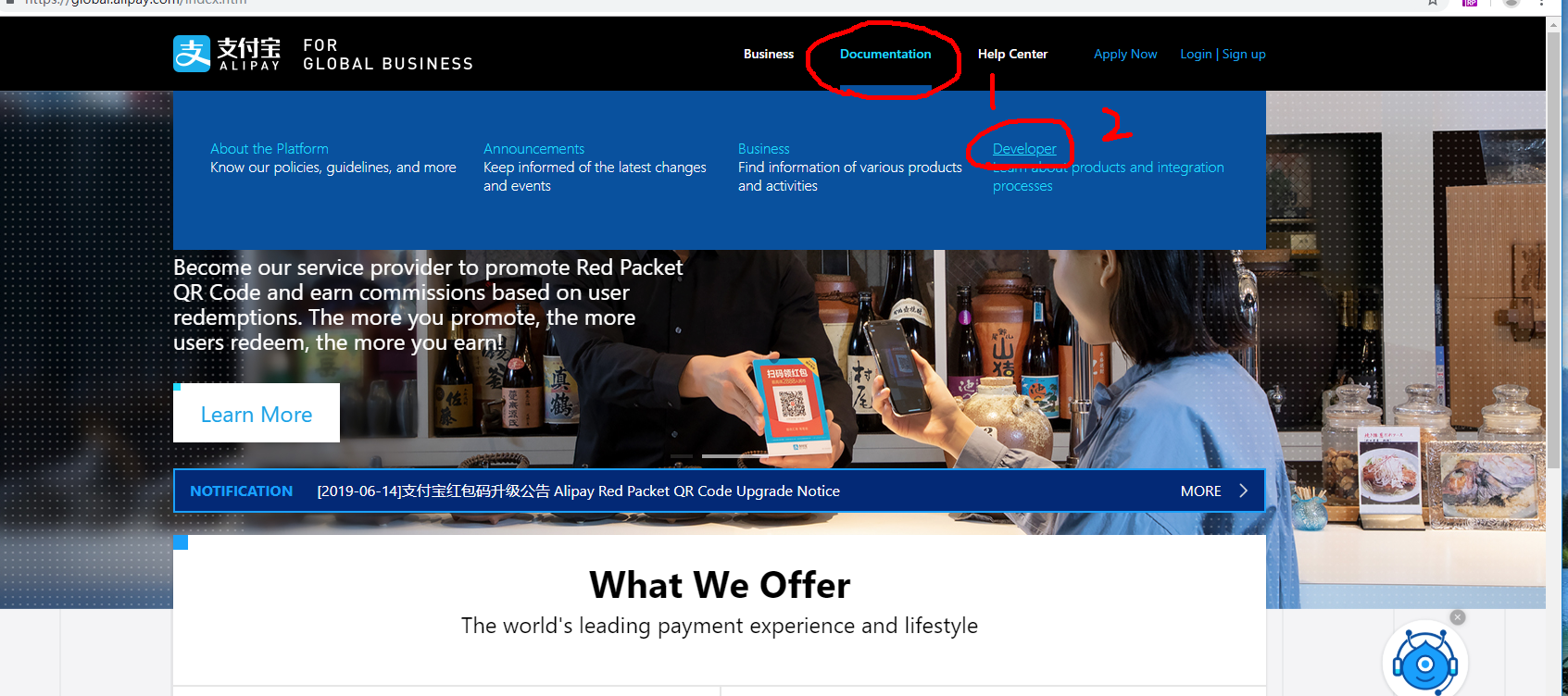1568x696 pixels.
Task: Switch to the first carousel slide indicator
Action: pos(682,456)
